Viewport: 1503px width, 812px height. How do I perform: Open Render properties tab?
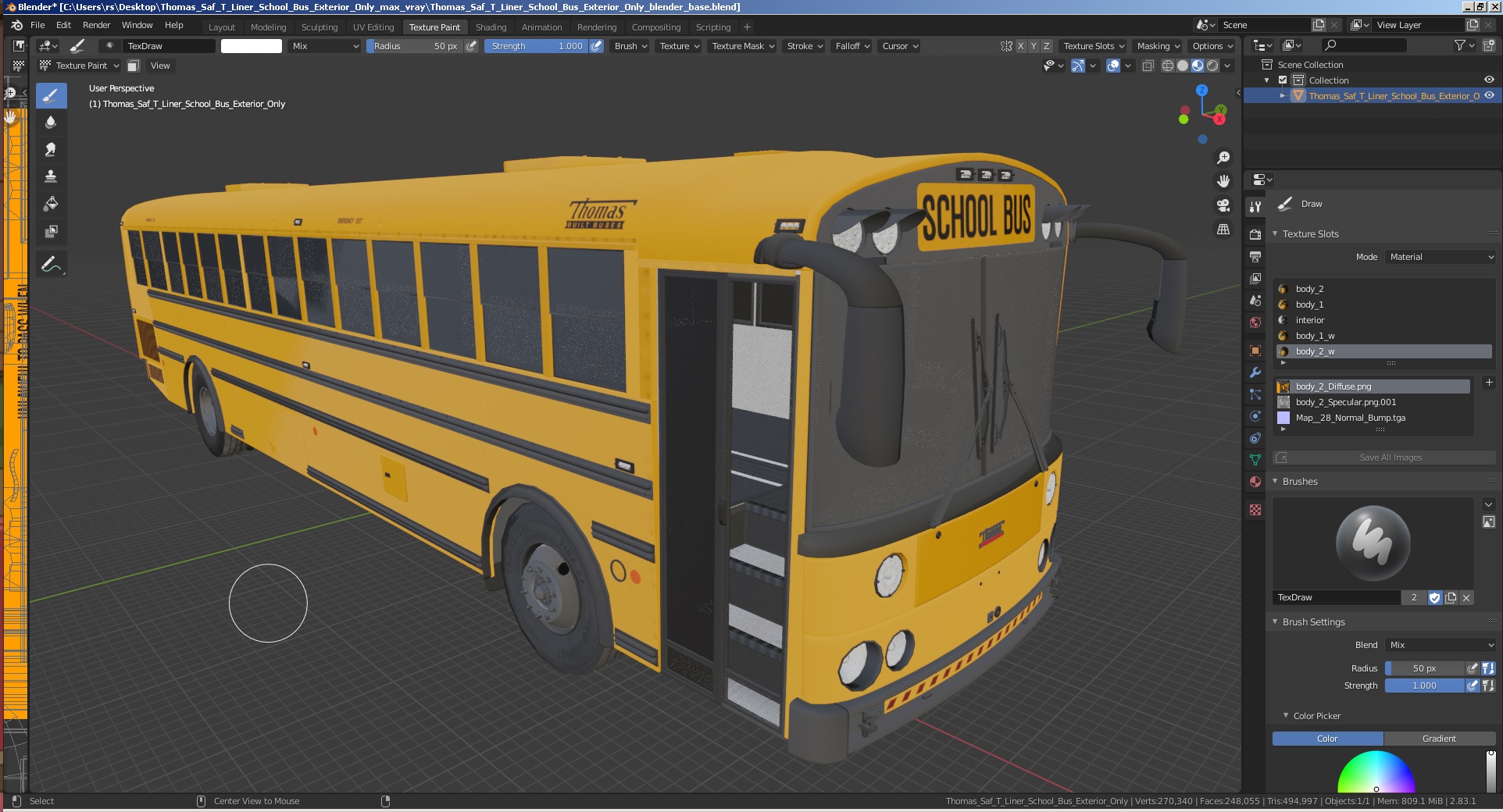click(x=1255, y=234)
